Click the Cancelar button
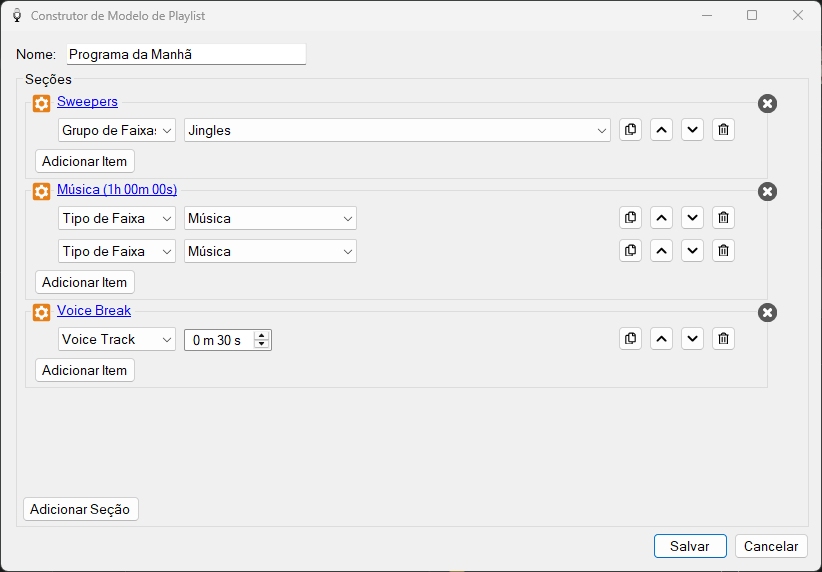 (x=771, y=546)
